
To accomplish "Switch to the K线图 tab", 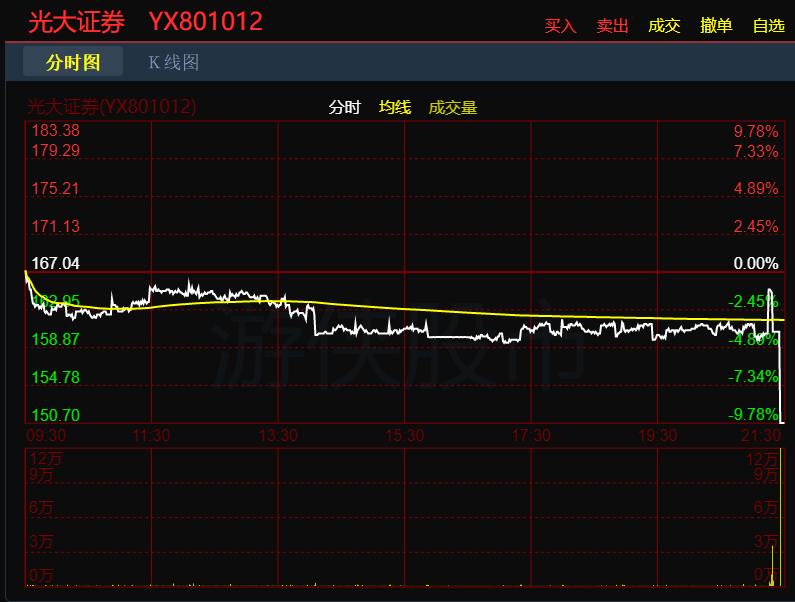I will 174,62.
